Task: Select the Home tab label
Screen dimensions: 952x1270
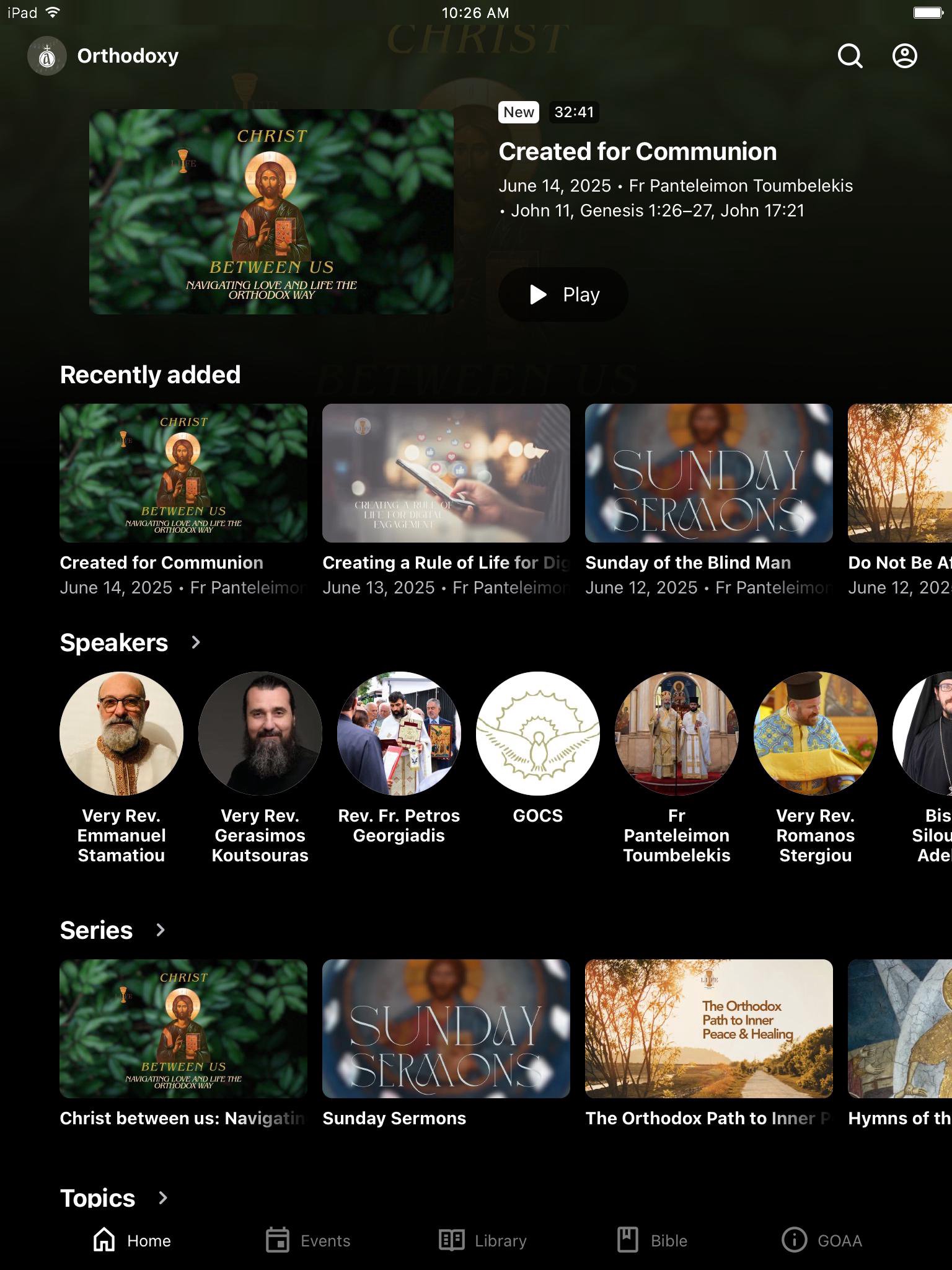Action: click(149, 1241)
